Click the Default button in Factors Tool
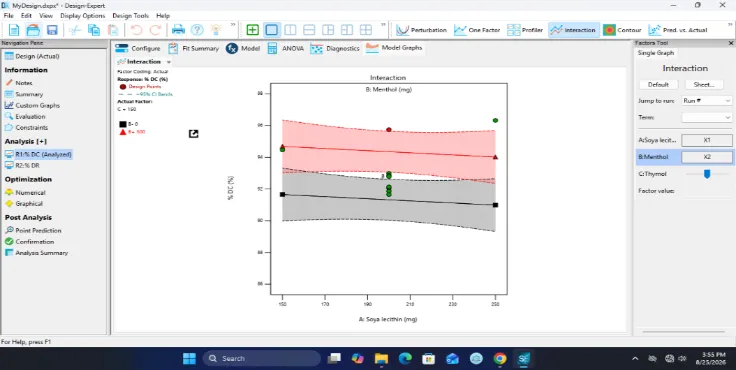 click(x=658, y=85)
